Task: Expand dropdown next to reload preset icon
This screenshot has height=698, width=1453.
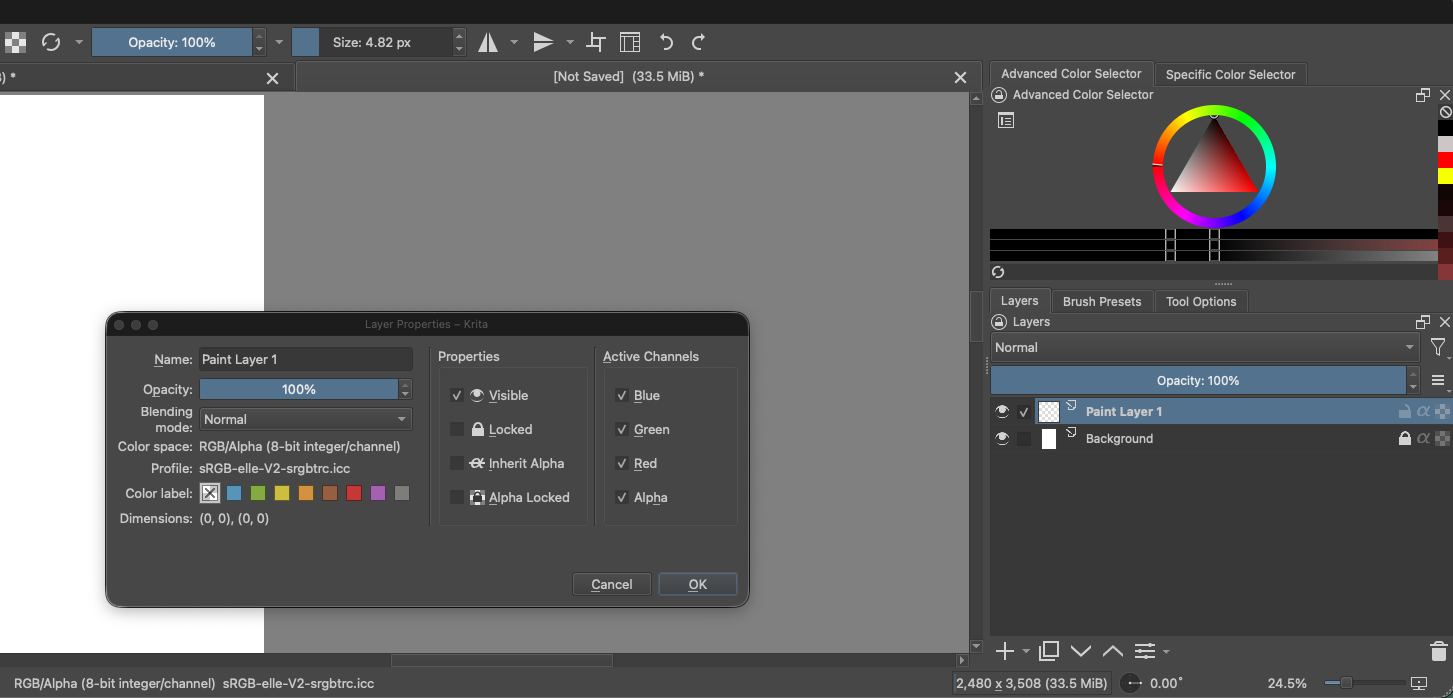Action: pos(78,42)
